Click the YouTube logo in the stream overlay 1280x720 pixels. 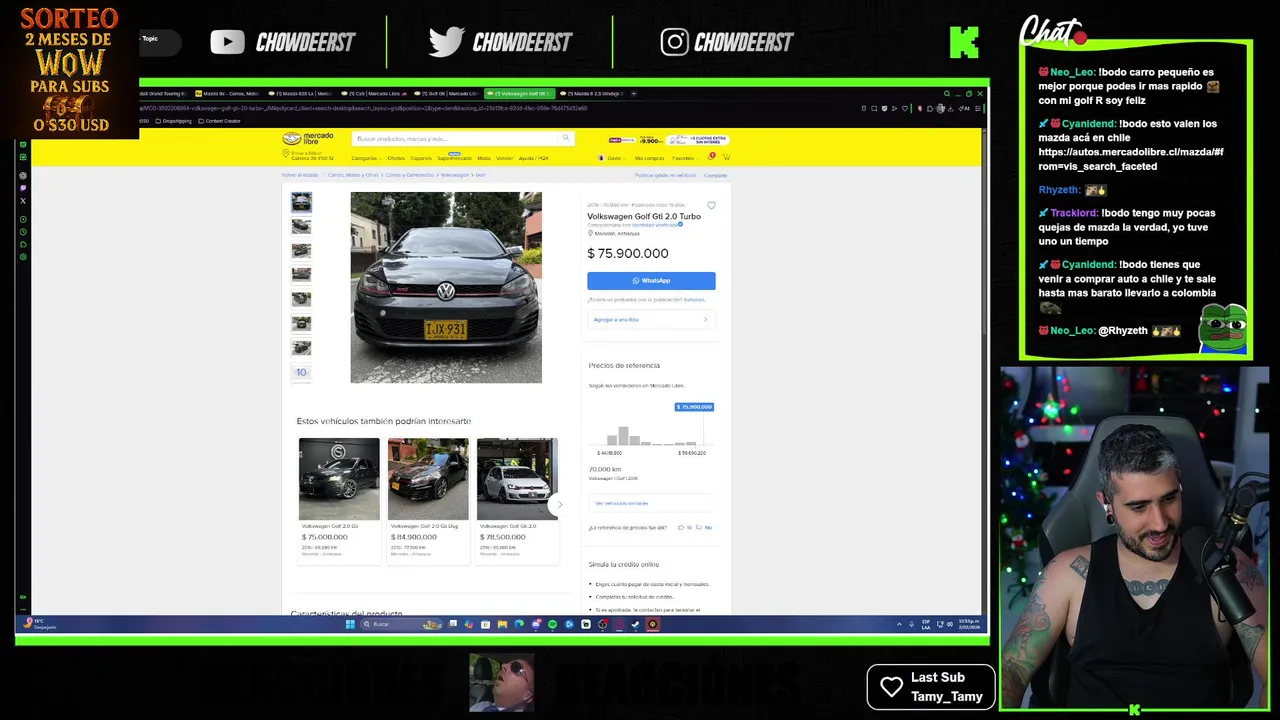tap(227, 42)
